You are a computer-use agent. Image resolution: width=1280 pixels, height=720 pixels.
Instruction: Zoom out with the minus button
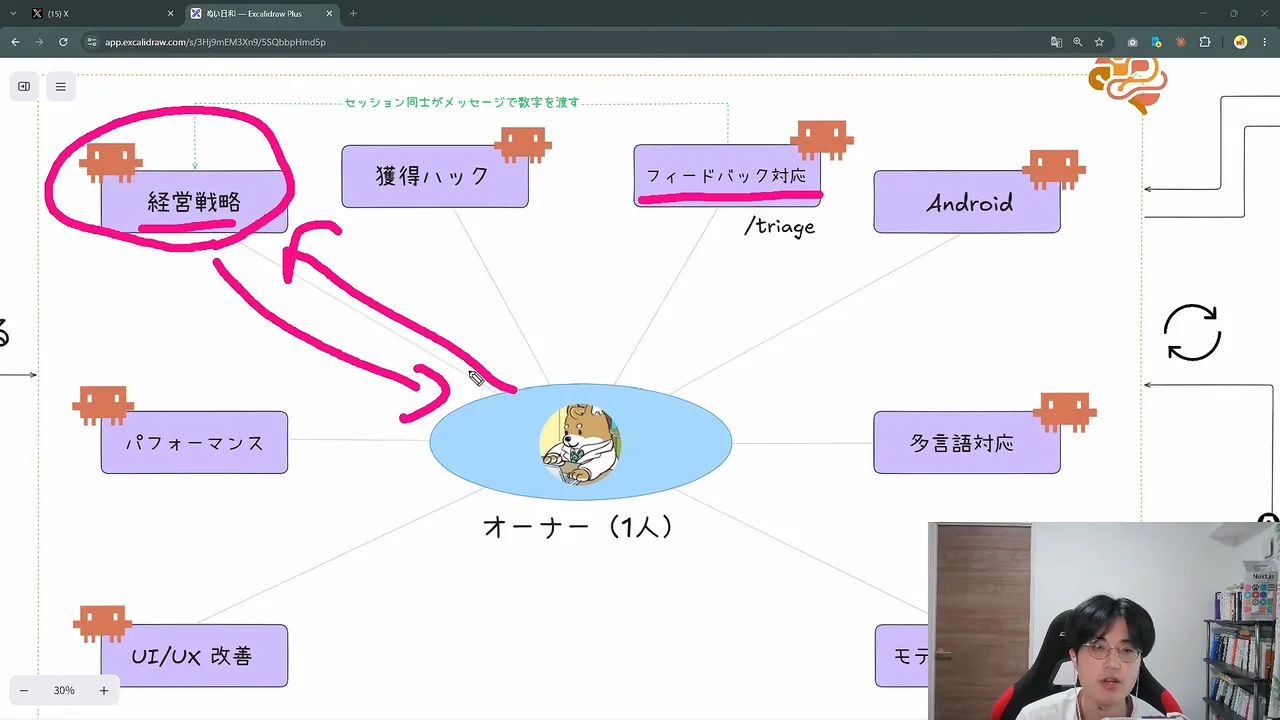(24, 690)
